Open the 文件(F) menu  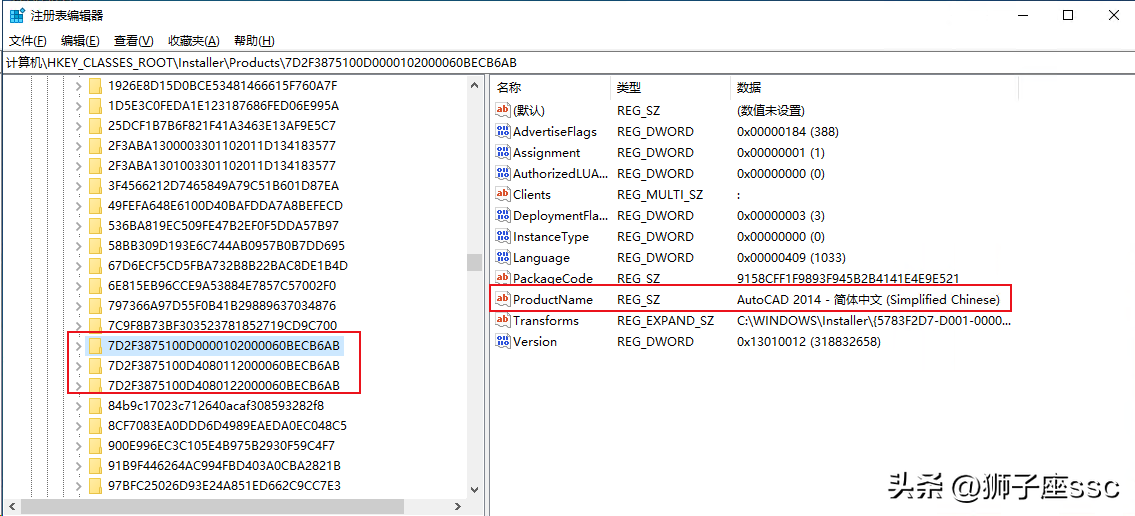click(28, 41)
